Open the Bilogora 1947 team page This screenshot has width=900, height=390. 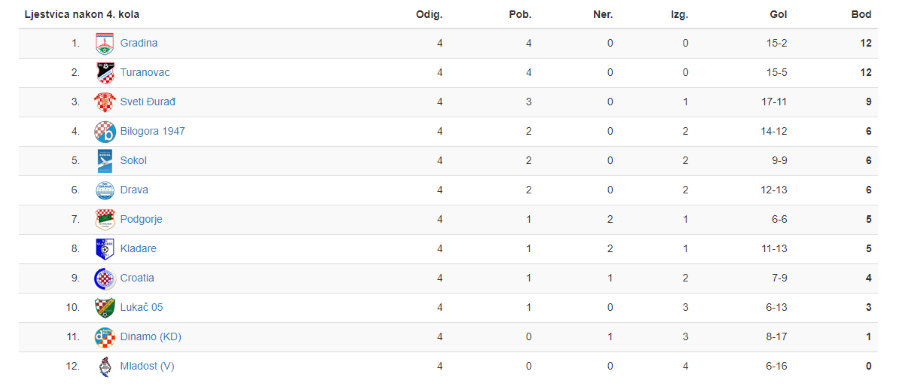coord(153,131)
